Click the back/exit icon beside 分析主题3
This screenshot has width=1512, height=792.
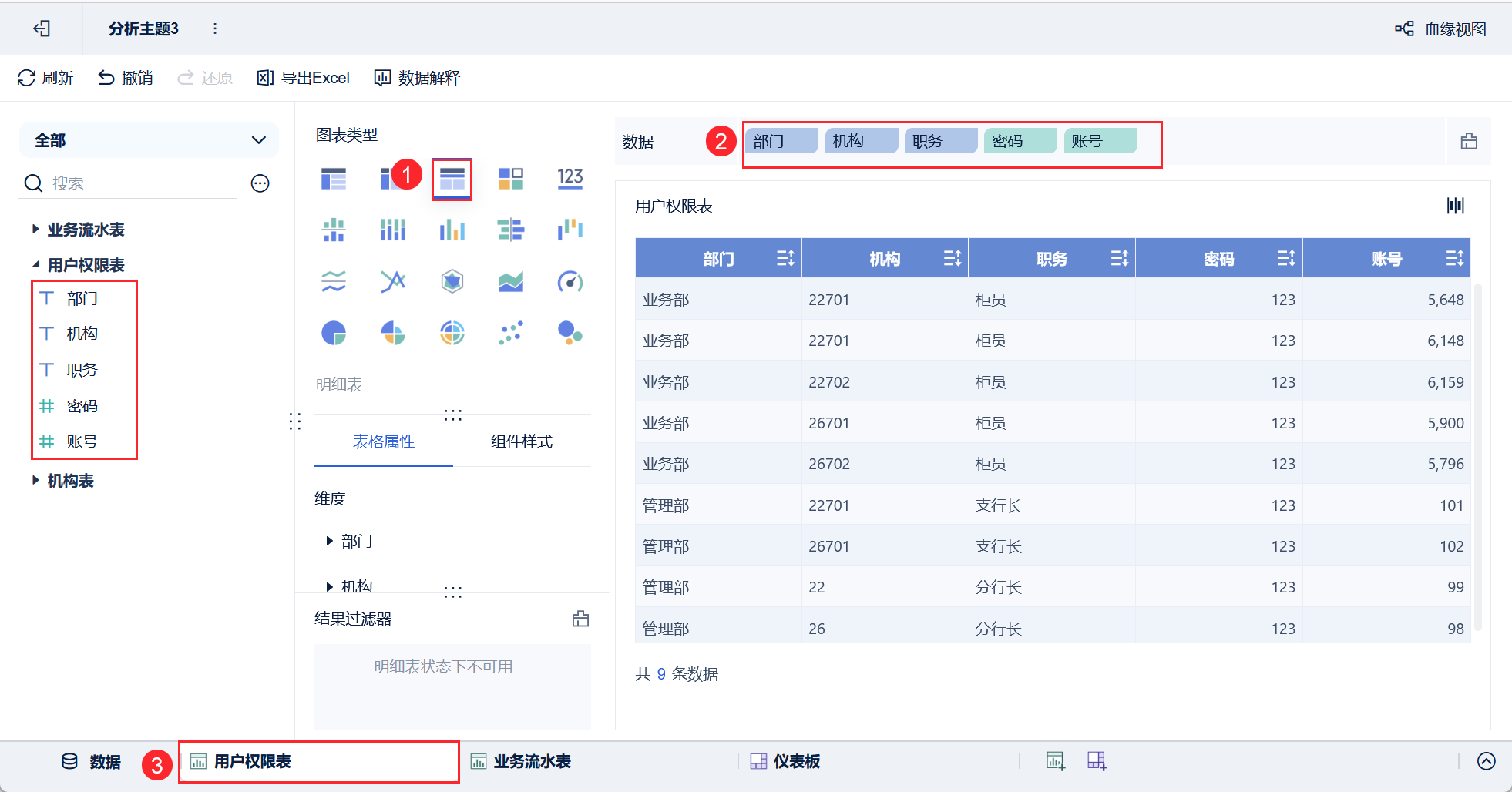[x=42, y=29]
